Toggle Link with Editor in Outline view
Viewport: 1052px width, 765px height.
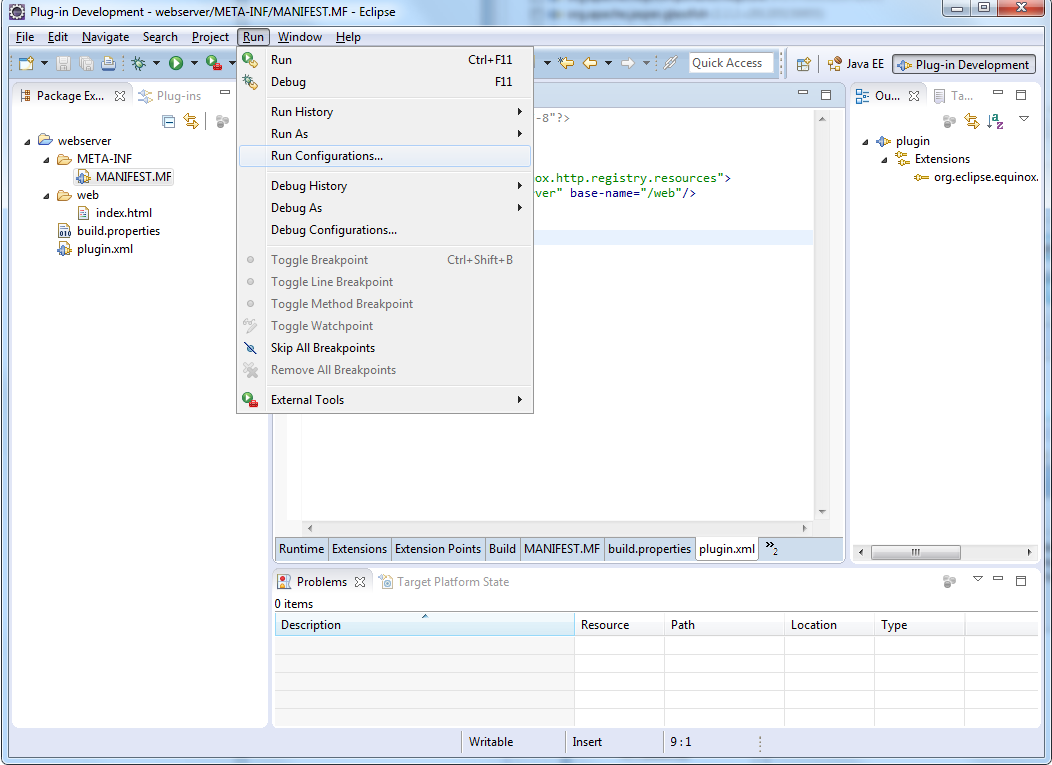(x=971, y=121)
